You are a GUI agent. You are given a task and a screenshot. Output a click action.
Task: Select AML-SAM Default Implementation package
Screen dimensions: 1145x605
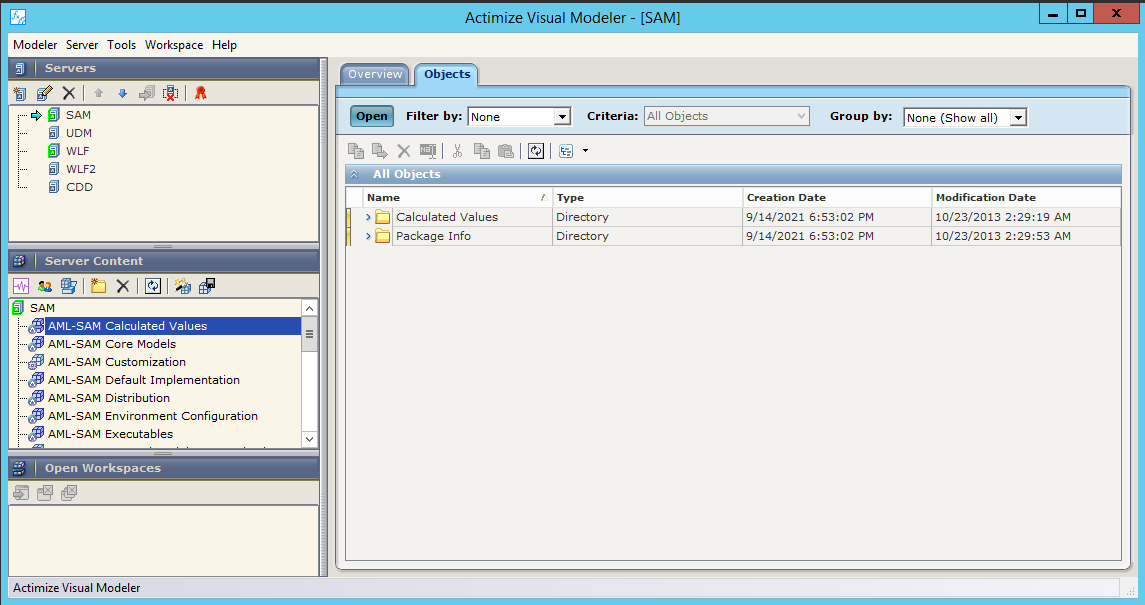tap(144, 380)
